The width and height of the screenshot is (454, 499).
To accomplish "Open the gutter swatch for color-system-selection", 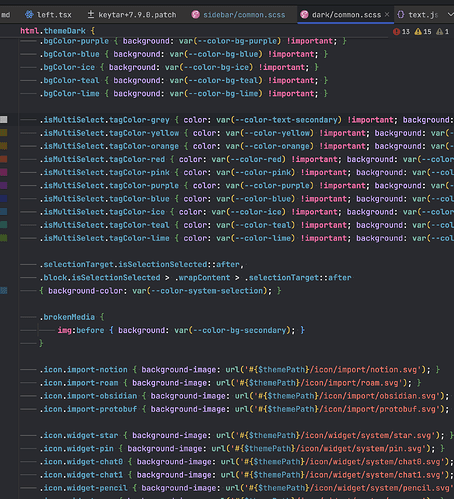I will point(4,291).
